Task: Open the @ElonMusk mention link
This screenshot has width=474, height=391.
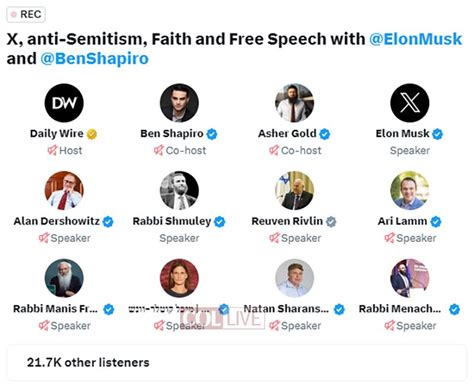Action: pyautogui.click(x=416, y=39)
